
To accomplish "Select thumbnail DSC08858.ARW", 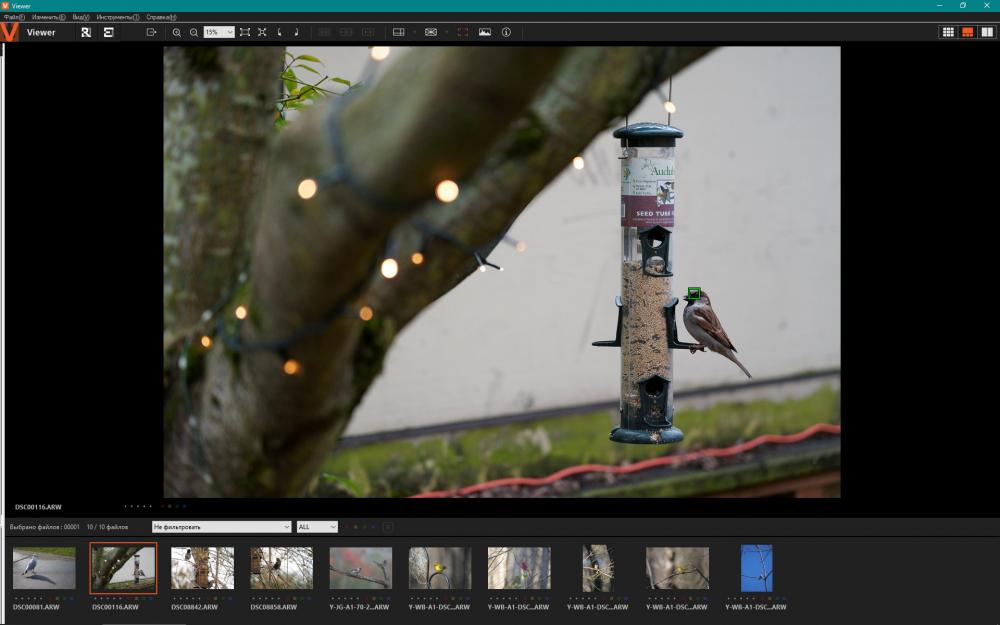I will pyautogui.click(x=281, y=568).
